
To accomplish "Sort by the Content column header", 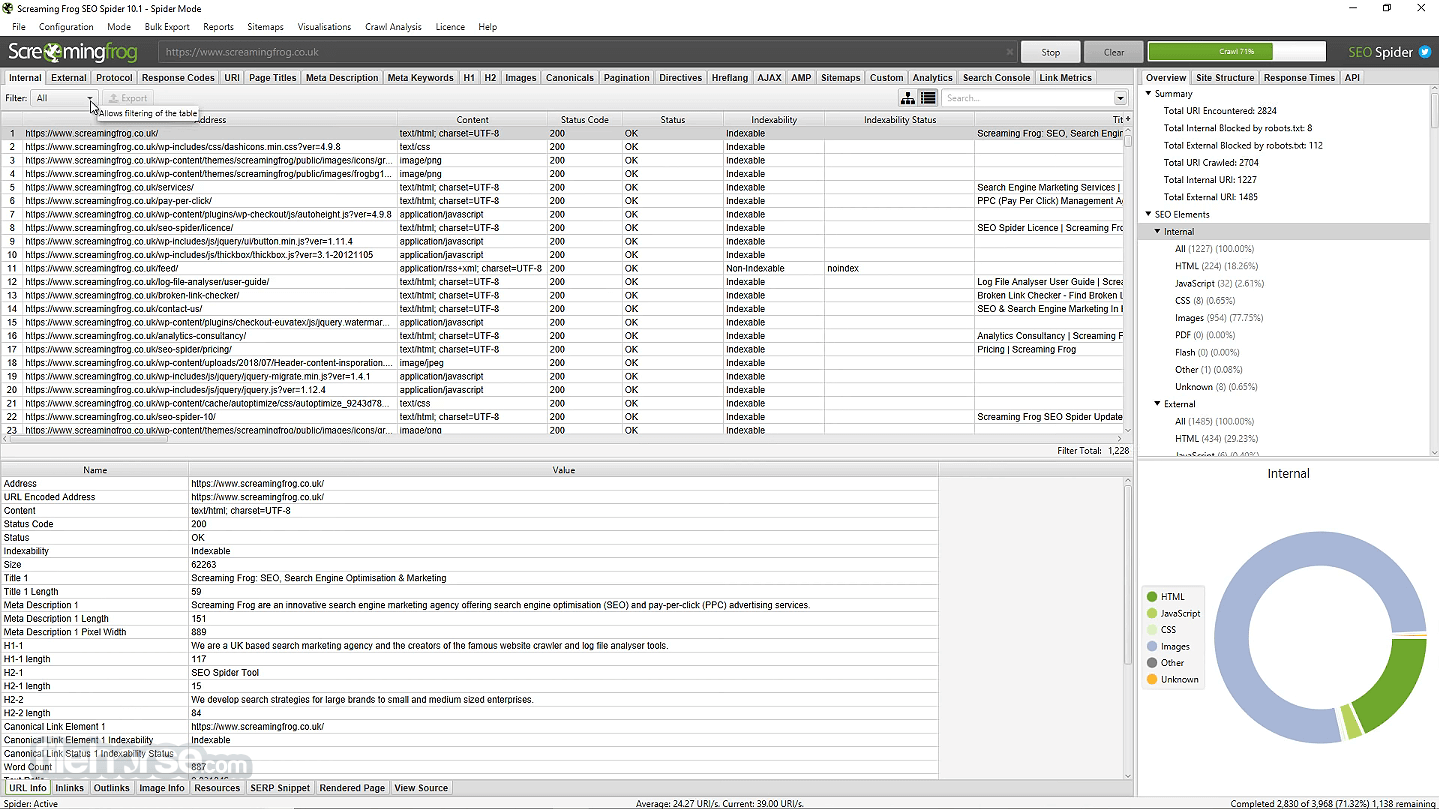I will tap(472, 120).
